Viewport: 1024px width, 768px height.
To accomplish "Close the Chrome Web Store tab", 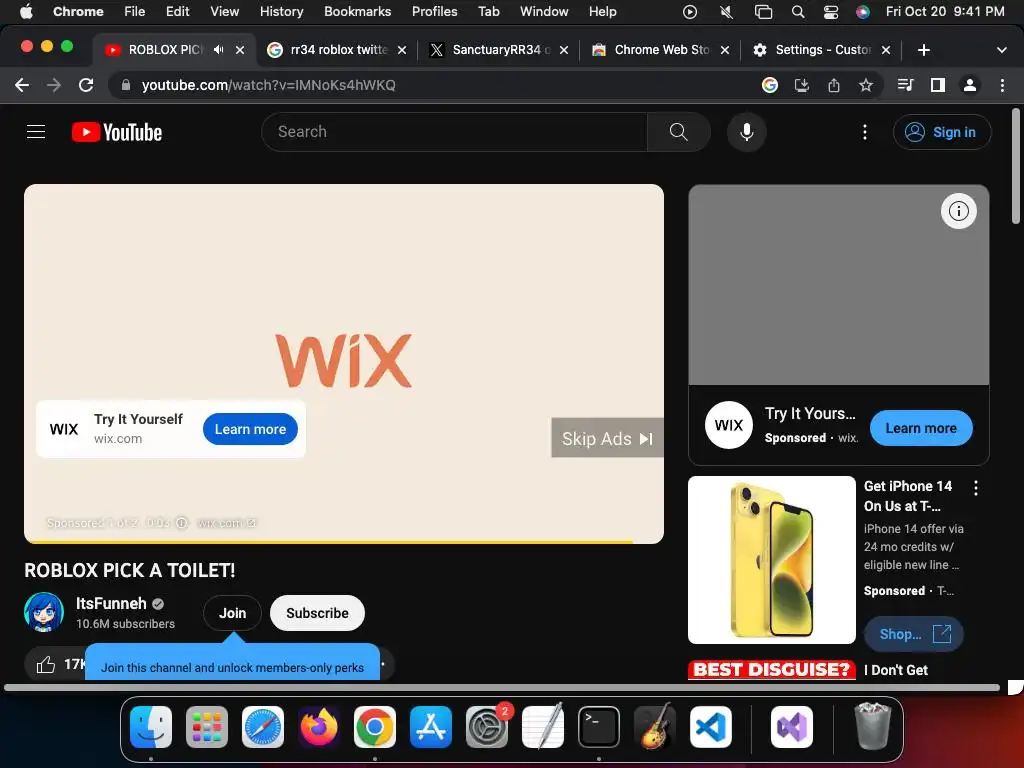I will (x=724, y=50).
